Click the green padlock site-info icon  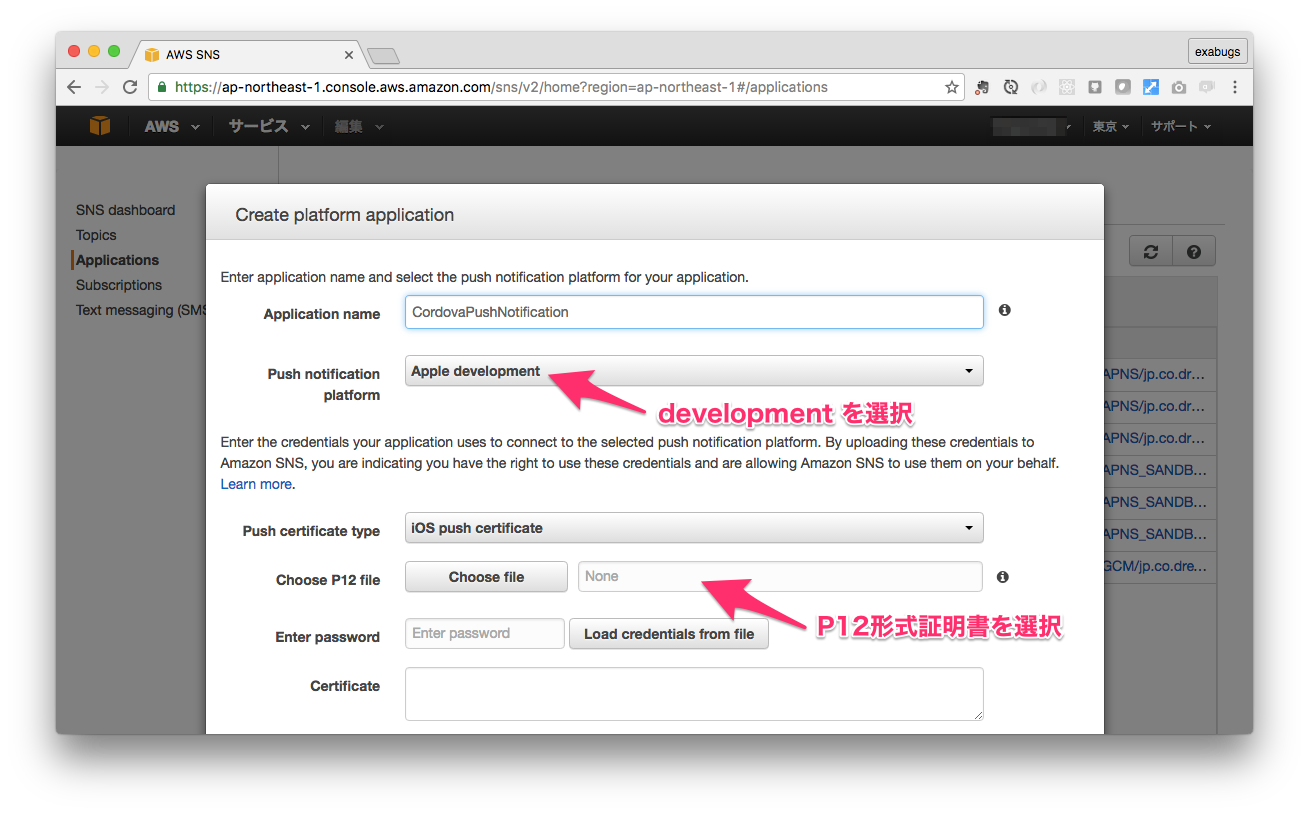click(162, 87)
